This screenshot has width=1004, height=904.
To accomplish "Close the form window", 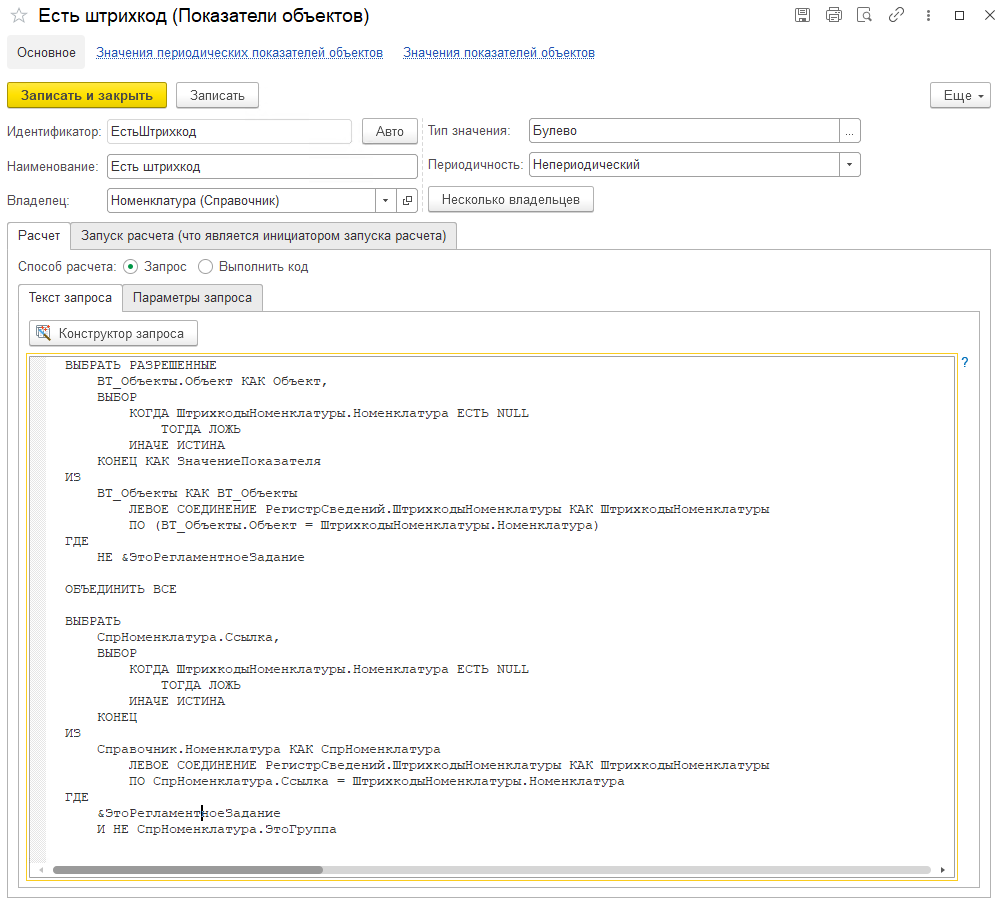I will [x=989, y=15].
